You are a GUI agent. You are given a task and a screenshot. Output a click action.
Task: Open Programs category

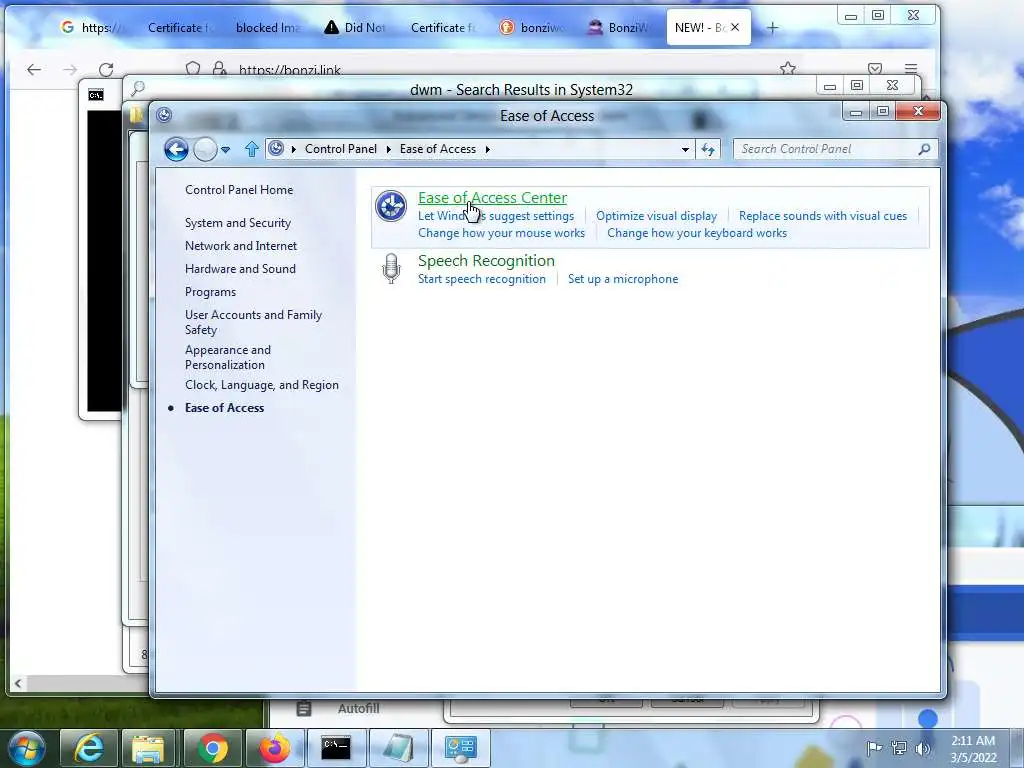click(210, 292)
